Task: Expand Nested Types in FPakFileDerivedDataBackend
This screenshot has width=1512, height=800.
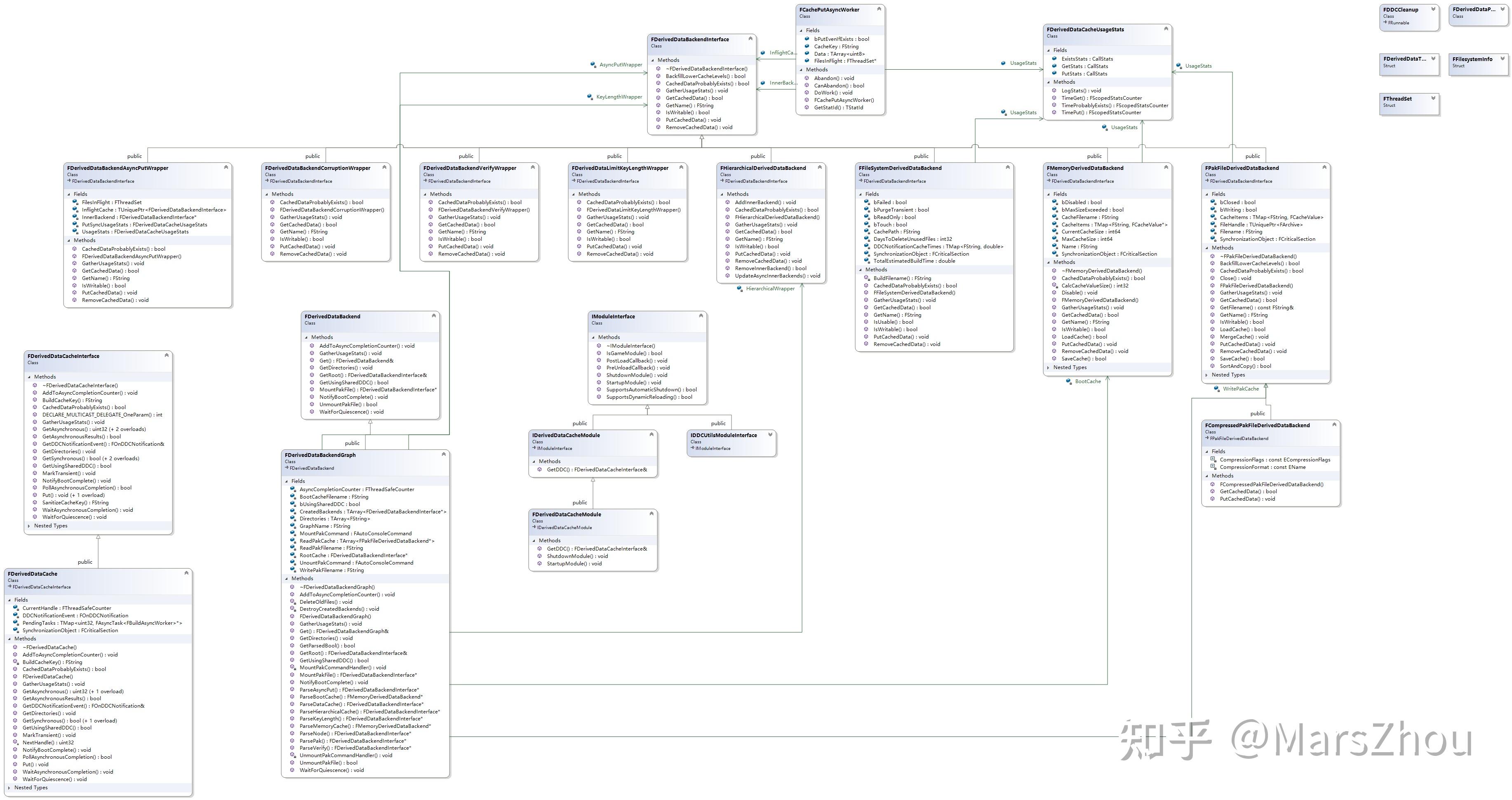Action: (x=1207, y=375)
